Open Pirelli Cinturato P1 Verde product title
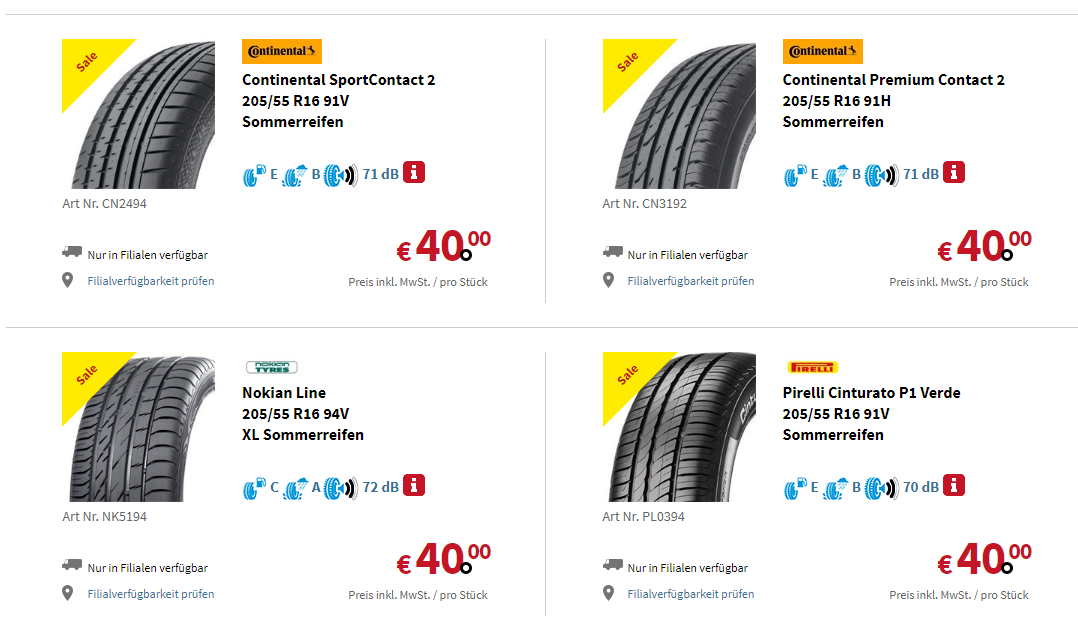The height and width of the screenshot is (619, 1078). tap(871, 393)
